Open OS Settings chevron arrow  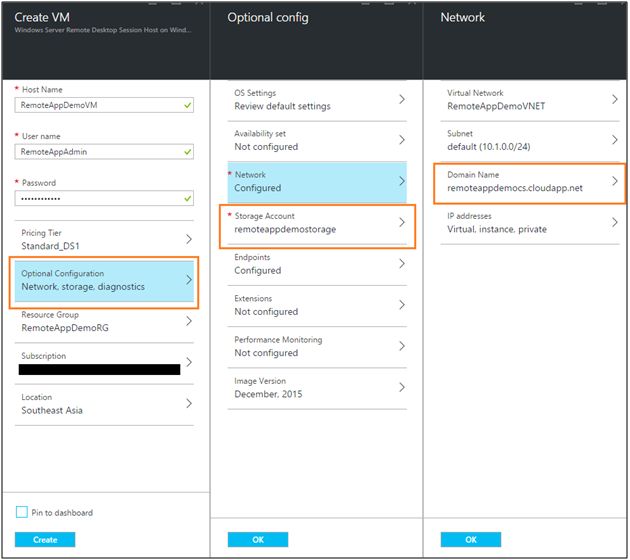point(401,99)
